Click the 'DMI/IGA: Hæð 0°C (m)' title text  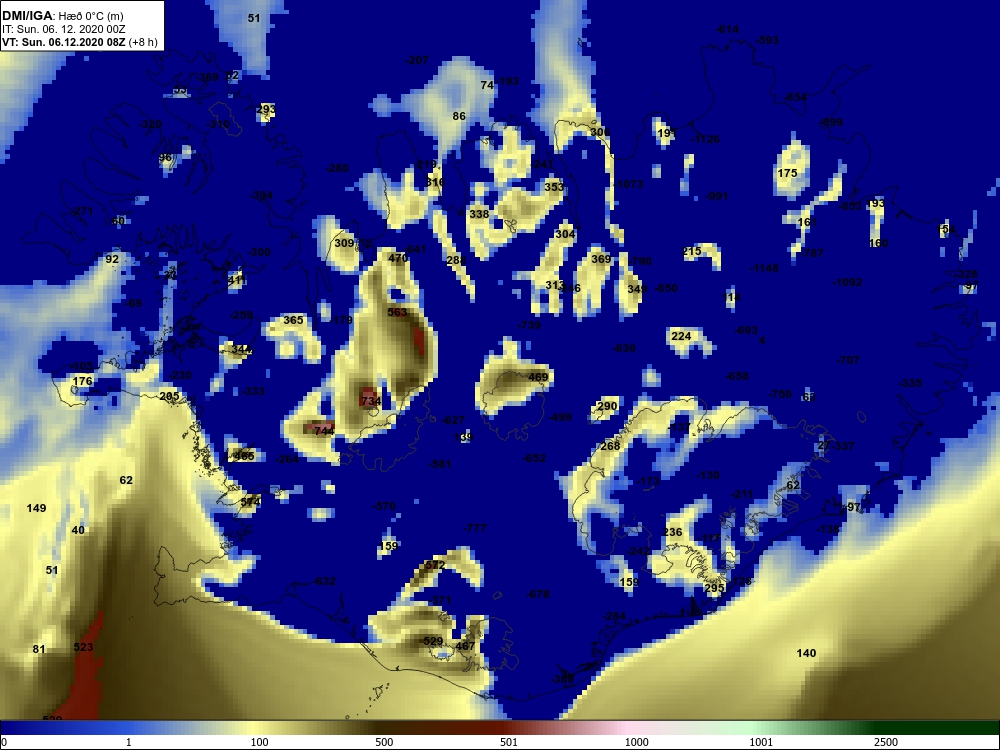(x=62, y=16)
